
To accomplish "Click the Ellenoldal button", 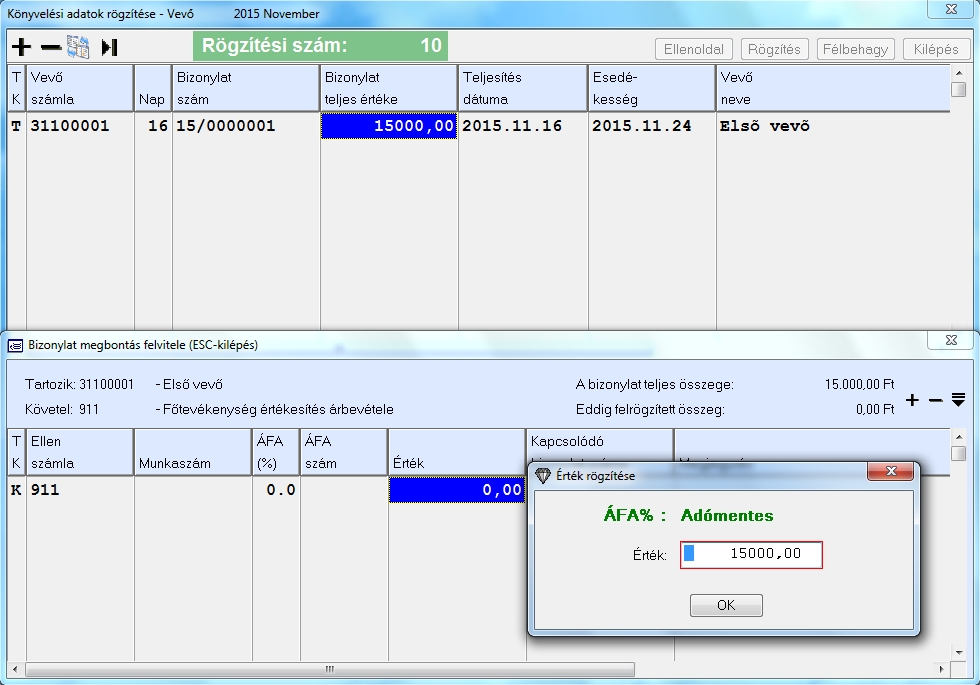I will [x=694, y=49].
